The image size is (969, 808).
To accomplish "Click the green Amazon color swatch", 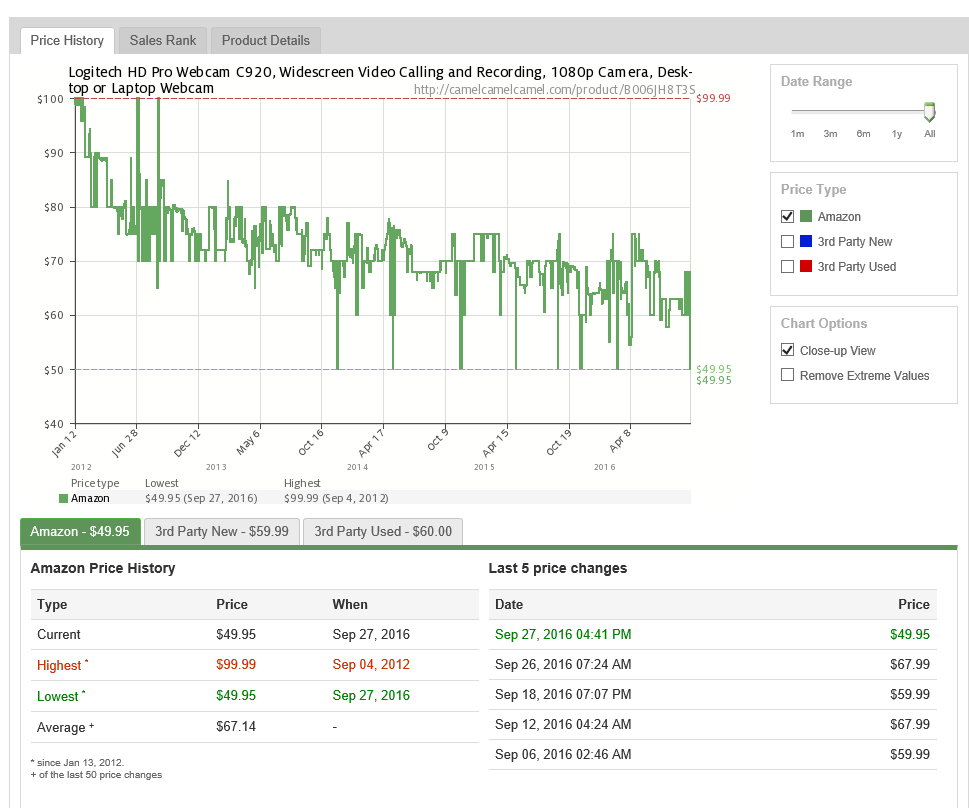I will [806, 217].
